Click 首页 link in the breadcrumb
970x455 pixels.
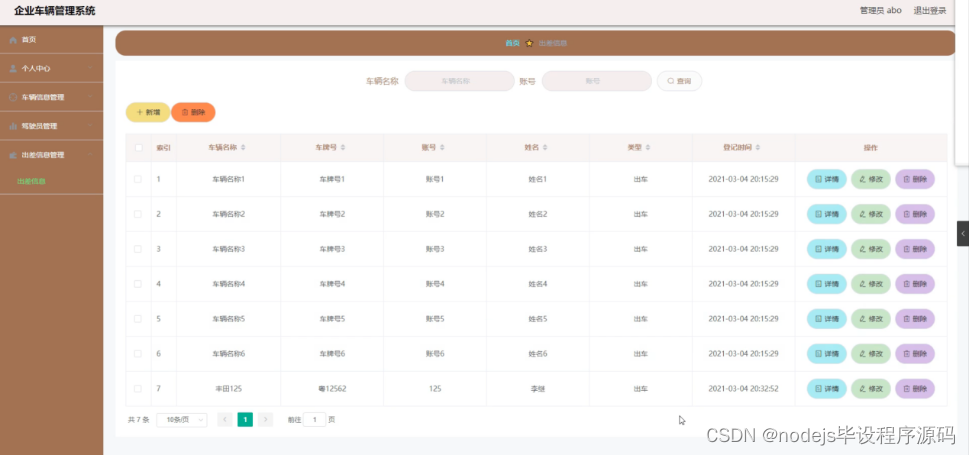pyautogui.click(x=512, y=43)
